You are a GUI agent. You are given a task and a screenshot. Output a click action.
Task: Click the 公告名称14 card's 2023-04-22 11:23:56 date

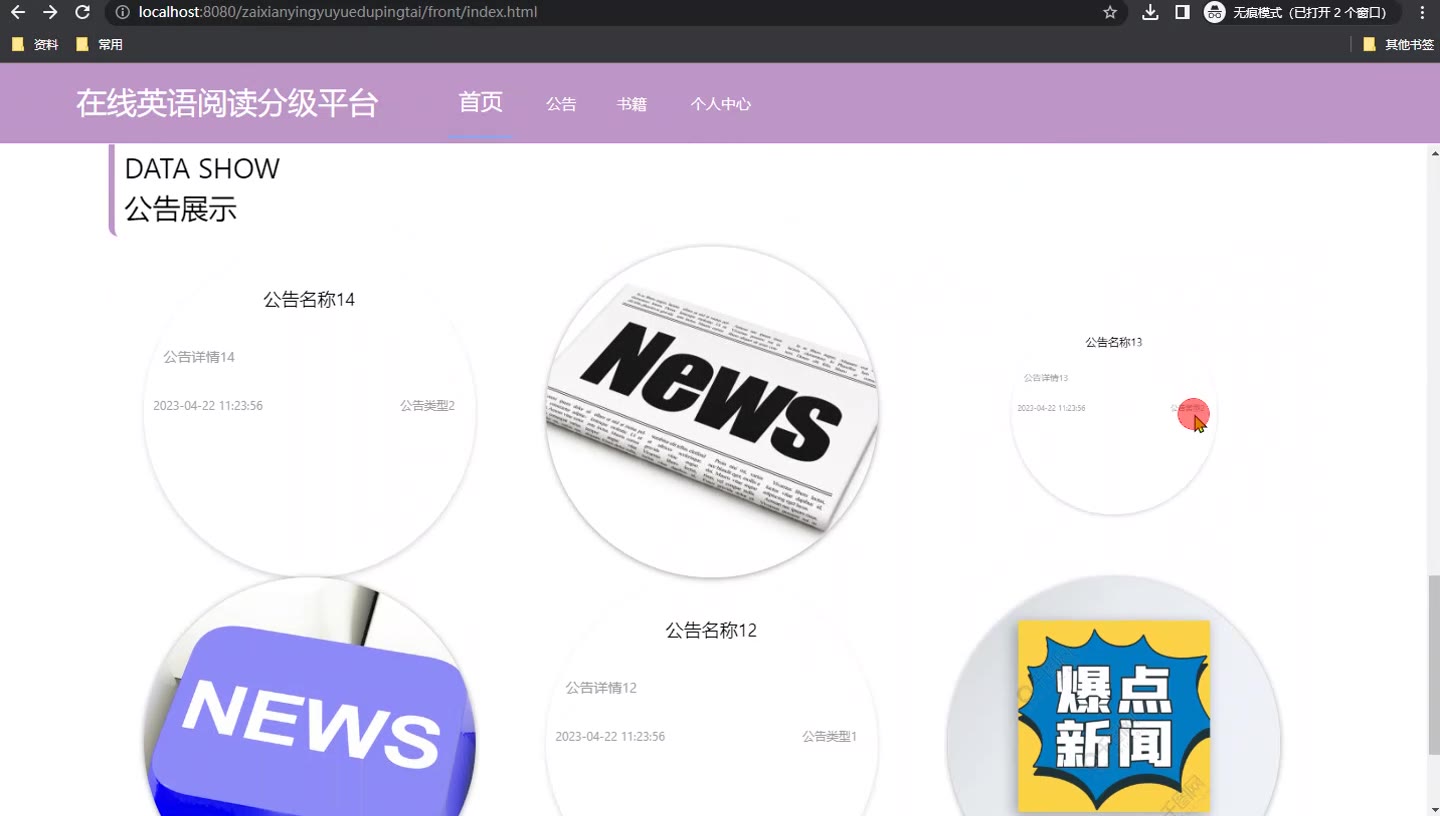(208, 405)
